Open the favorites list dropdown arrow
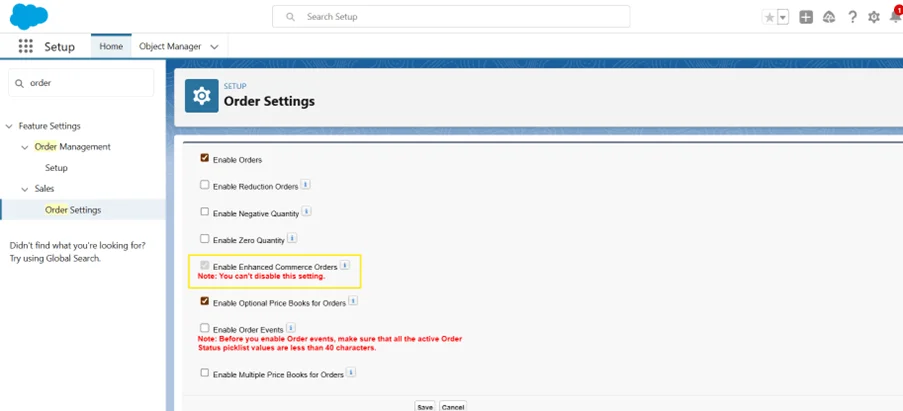Screen dimensions: 903x411 783,17
